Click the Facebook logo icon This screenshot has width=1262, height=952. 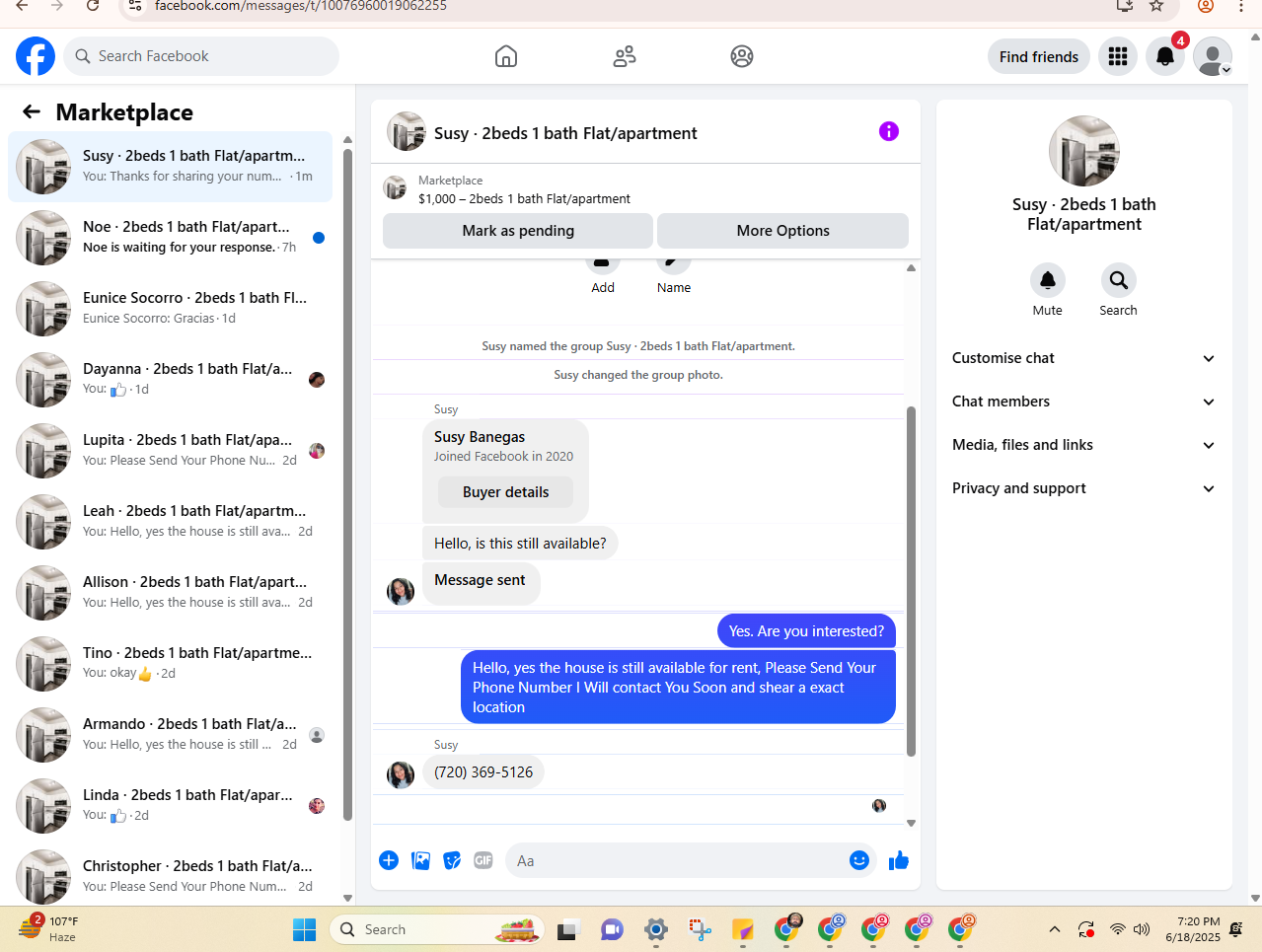click(36, 56)
